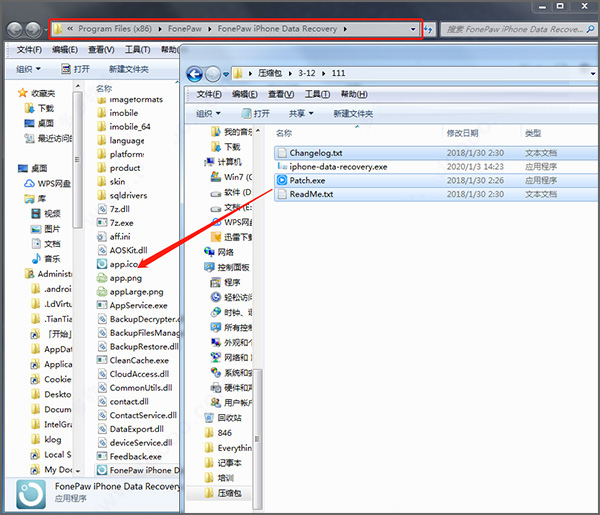Image resolution: width=600 pixels, height=515 pixels.
Task: Click the AppService.exe file icon
Action: pyautogui.click(x=102, y=305)
